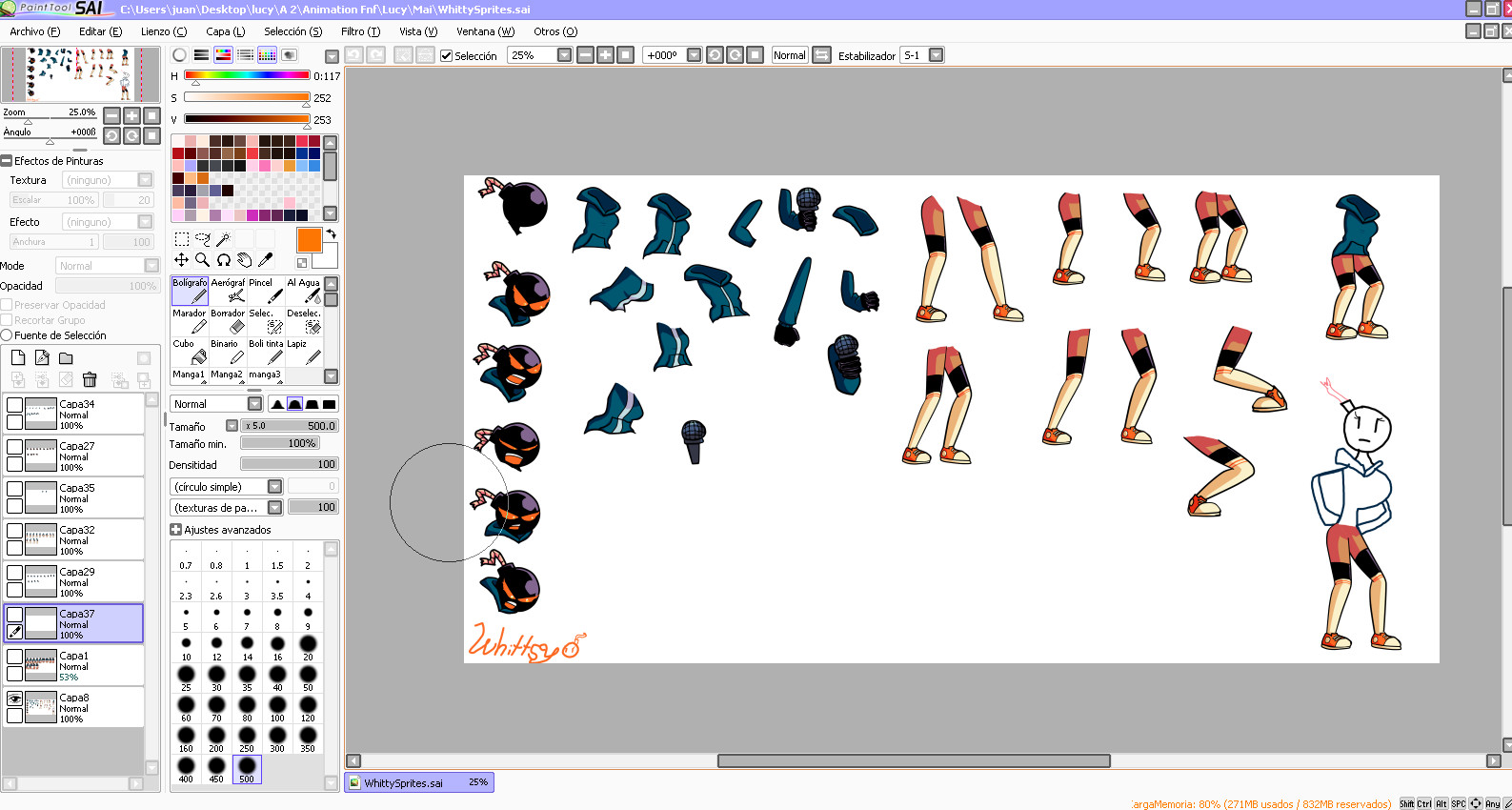
Task: Uncheck the Selección checkbox in toolbar
Action: pyautogui.click(x=446, y=55)
